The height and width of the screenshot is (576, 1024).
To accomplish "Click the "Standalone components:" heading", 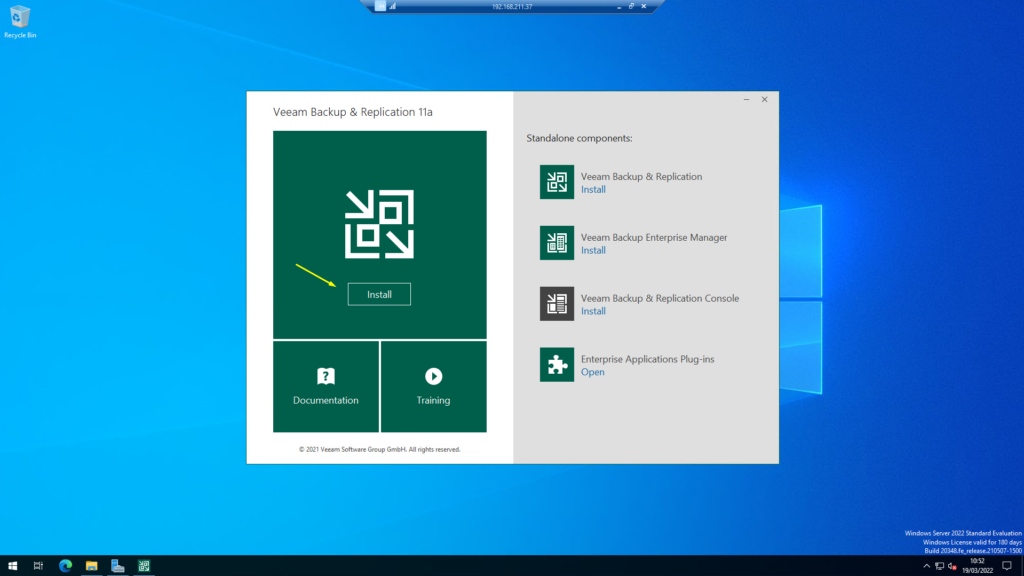I will point(579,138).
